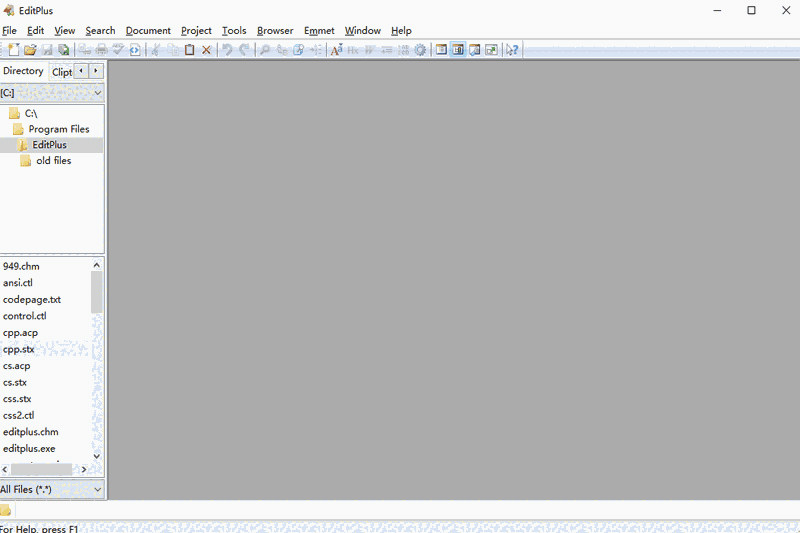Click the Save All toolbar icon
This screenshot has height=533, width=800.
click(x=63, y=50)
